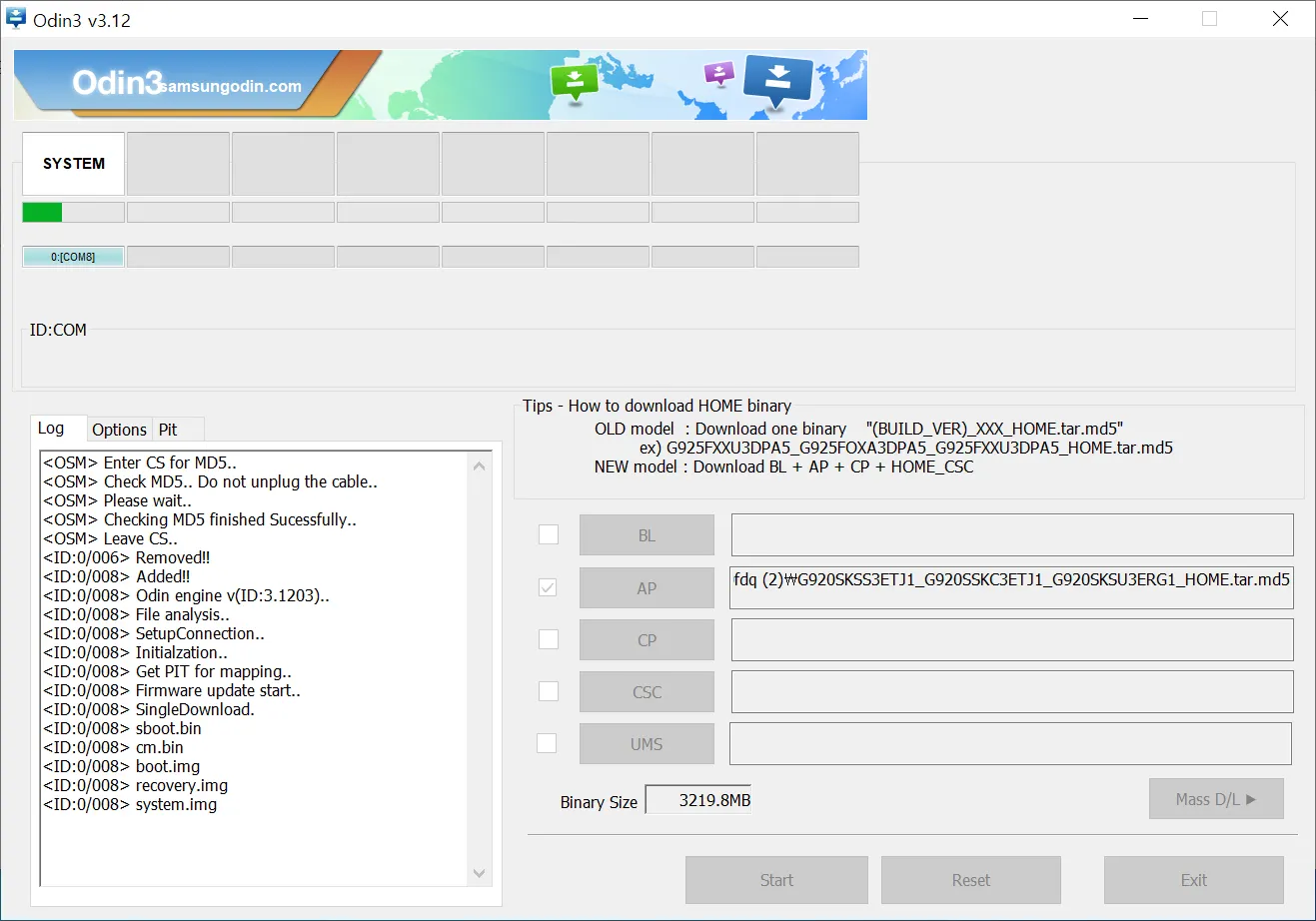
Task: Click the empty CSC file path field
Action: point(1012,692)
